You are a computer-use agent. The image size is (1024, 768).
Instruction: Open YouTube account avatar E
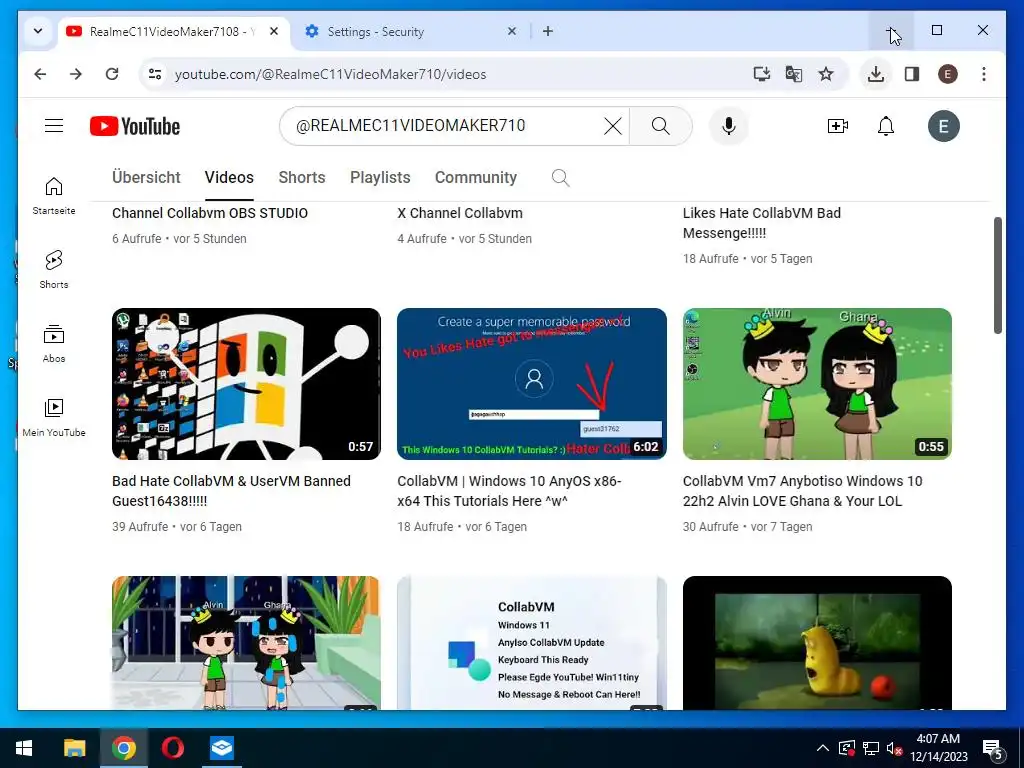[x=944, y=126]
